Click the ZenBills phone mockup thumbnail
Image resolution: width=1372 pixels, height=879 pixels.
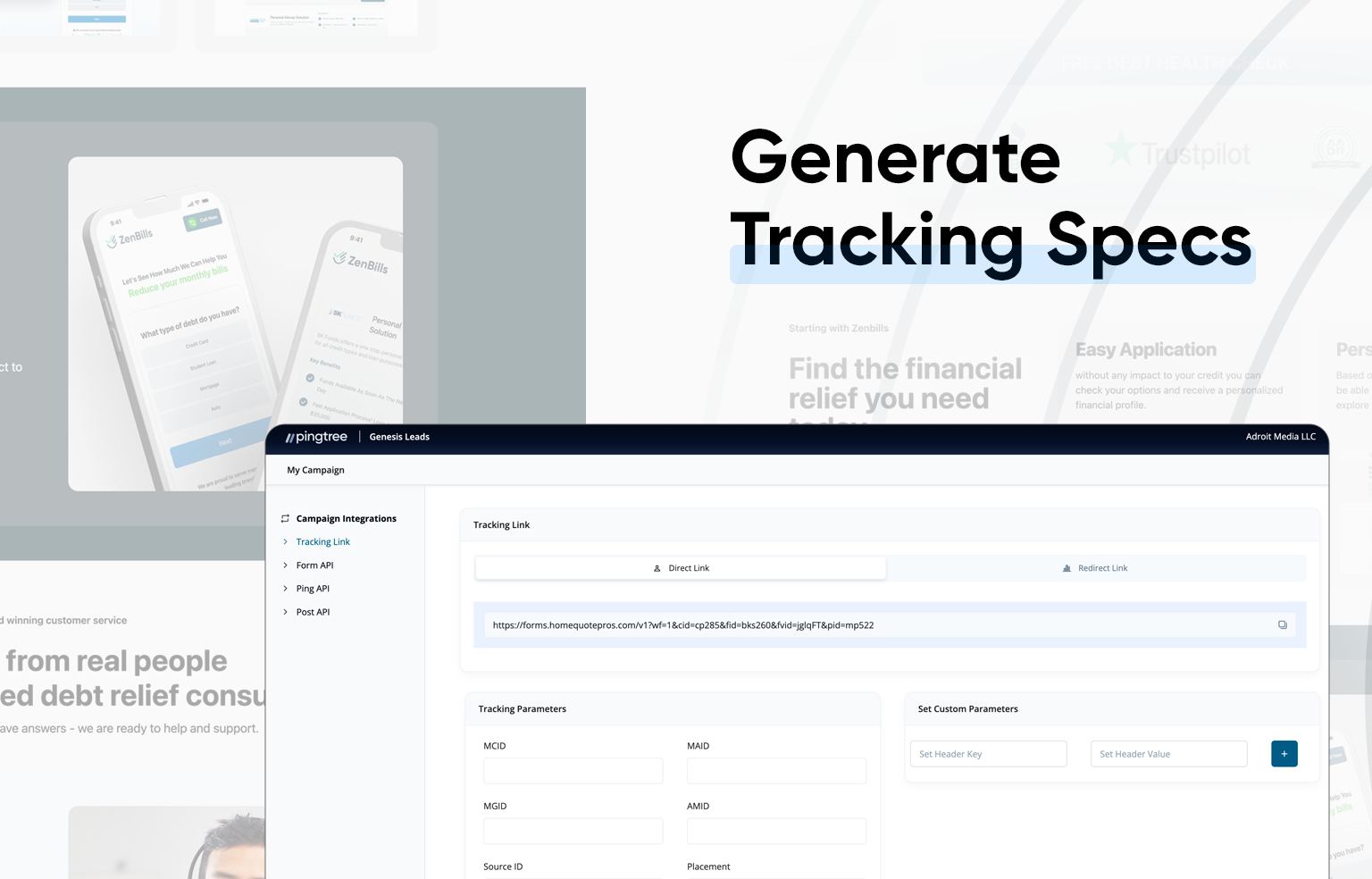tap(236, 324)
